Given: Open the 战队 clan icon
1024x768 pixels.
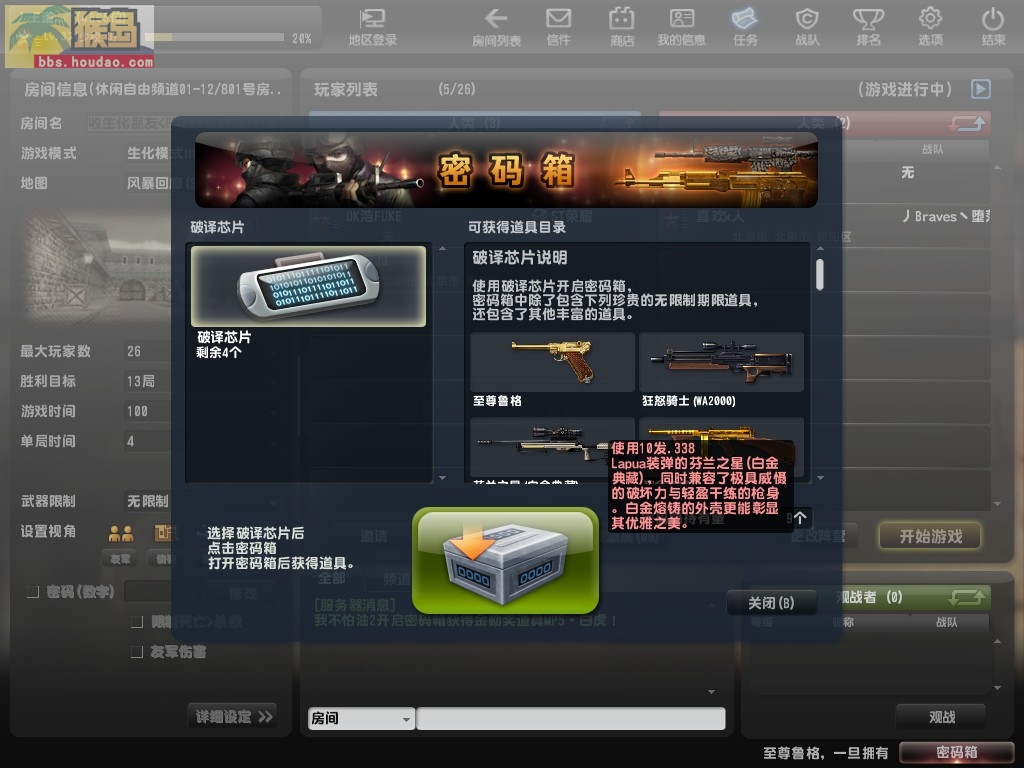Looking at the screenshot, I should click(807, 27).
